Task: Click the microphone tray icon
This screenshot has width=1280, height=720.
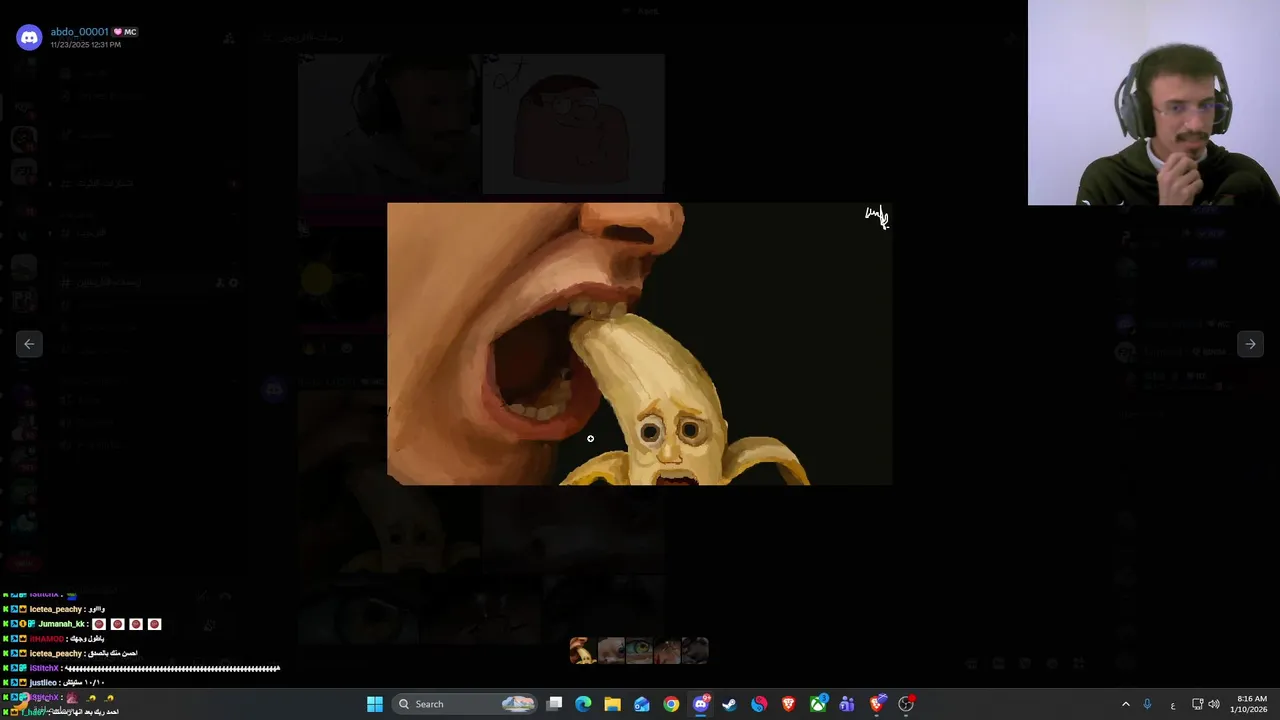Action: [x=1147, y=704]
